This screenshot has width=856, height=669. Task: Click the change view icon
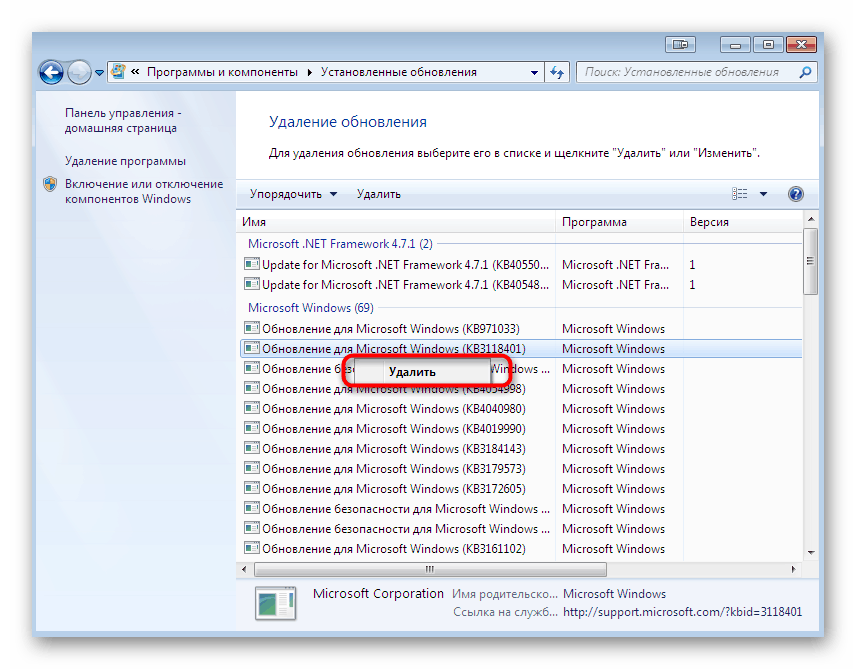coord(740,194)
